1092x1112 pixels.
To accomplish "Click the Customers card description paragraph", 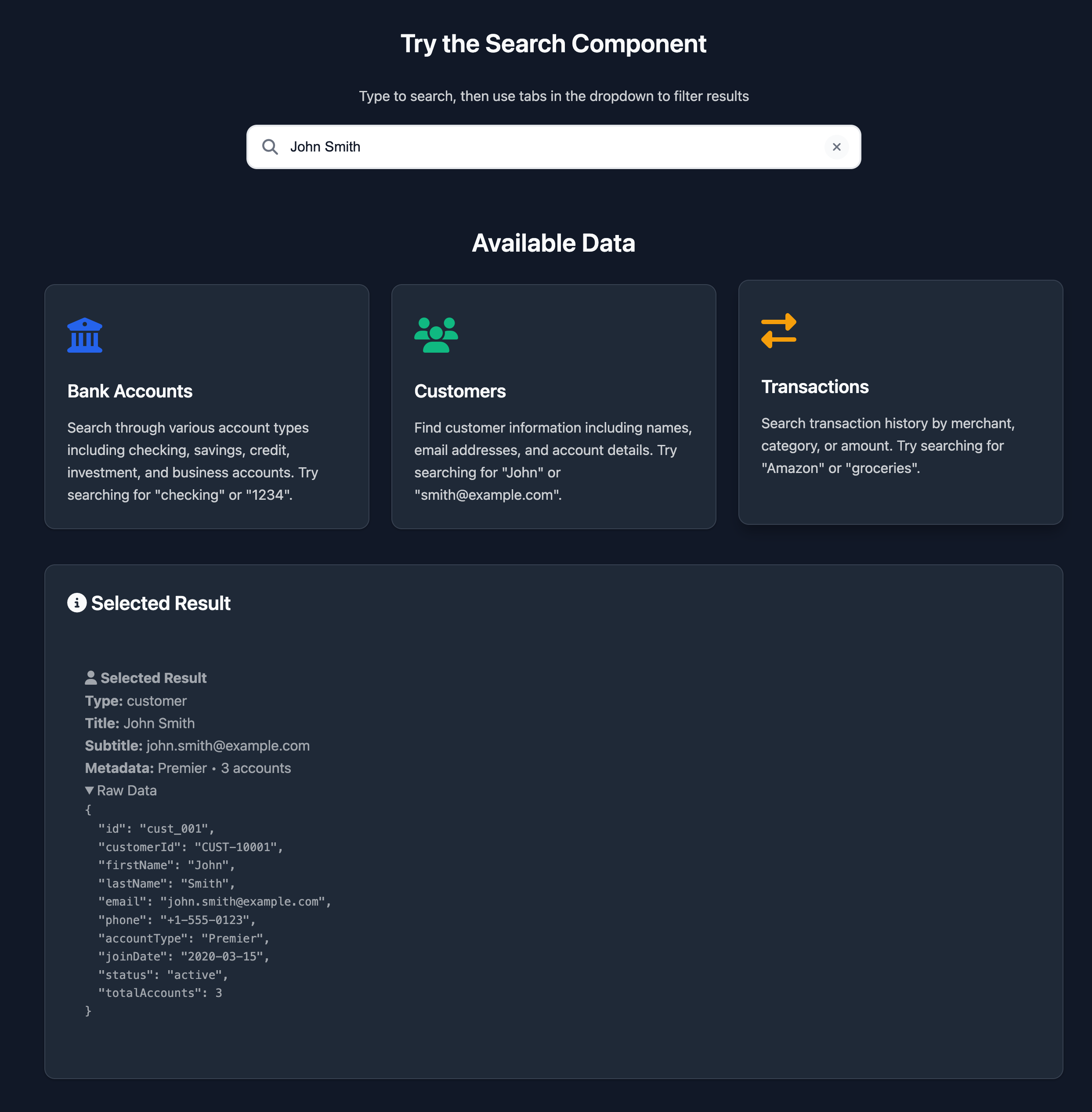I will point(552,461).
